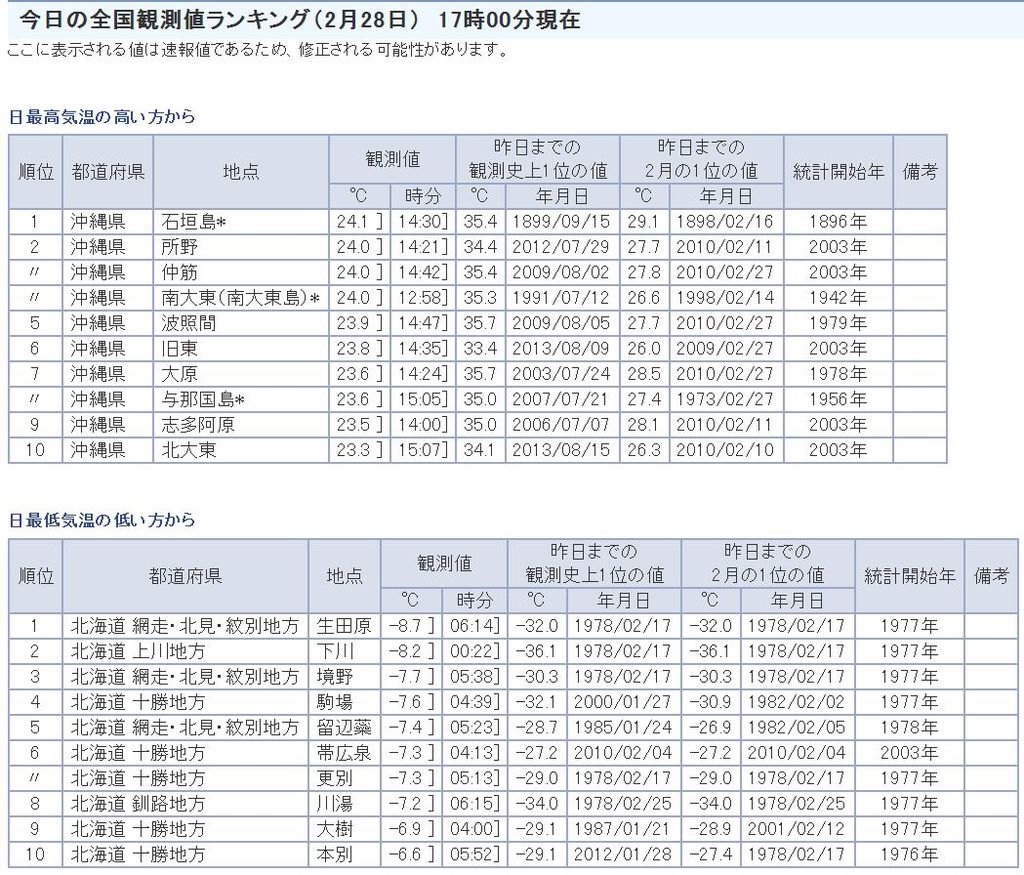Click the 日最低気温の低い方から section heading
This screenshot has height=875, width=1024.
101,520
